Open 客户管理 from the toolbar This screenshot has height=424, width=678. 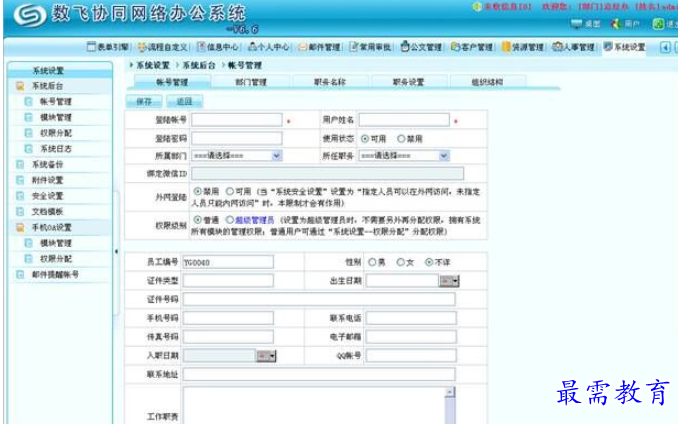(x=455, y=47)
